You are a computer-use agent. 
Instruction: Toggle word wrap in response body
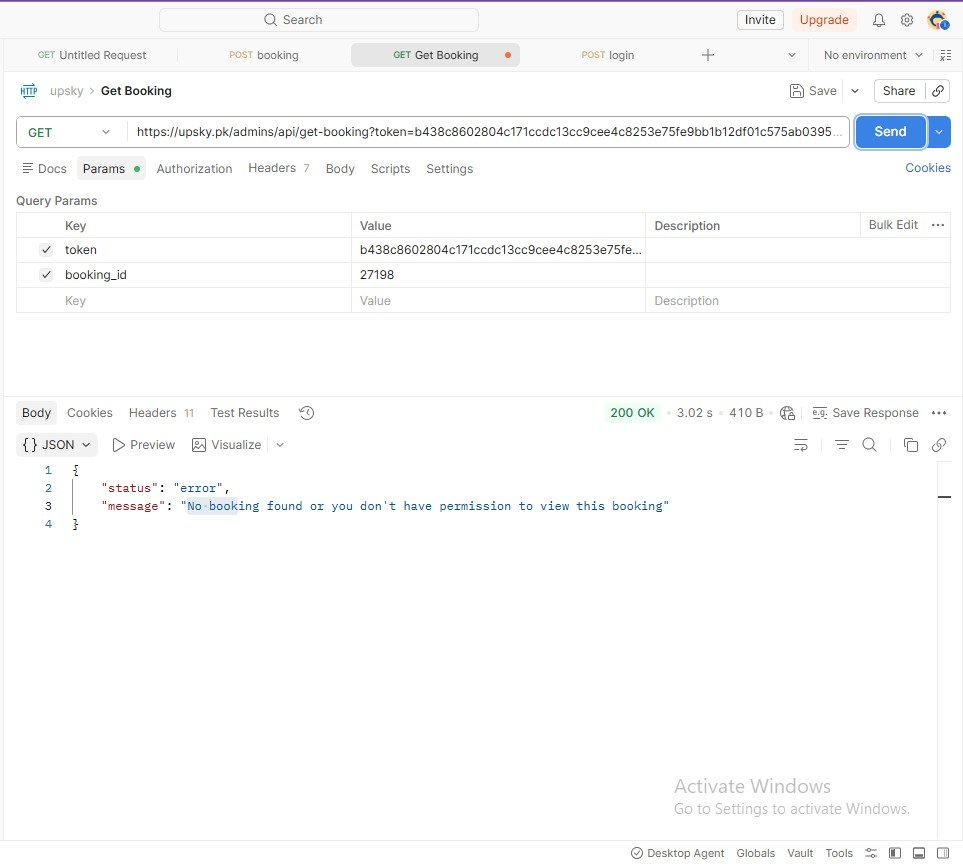click(x=801, y=445)
